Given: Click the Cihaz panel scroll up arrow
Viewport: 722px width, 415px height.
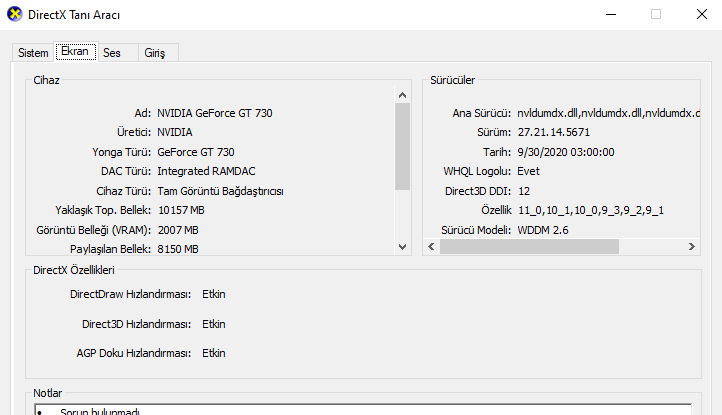Looking at the screenshot, I should coord(402,95).
